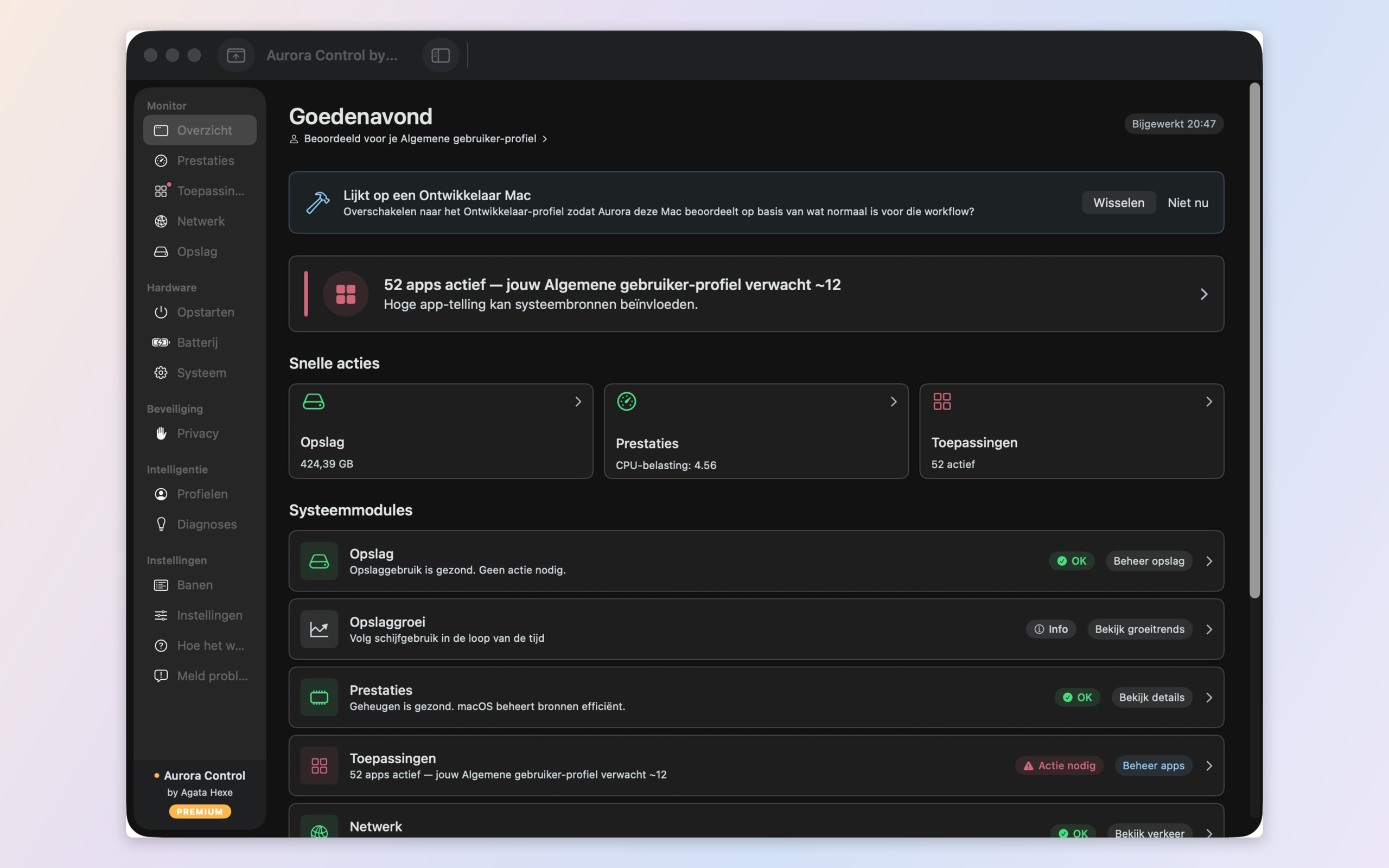This screenshot has height=868, width=1389.
Task: Dismiss the suggestion with Niet nu
Action: pyautogui.click(x=1188, y=203)
